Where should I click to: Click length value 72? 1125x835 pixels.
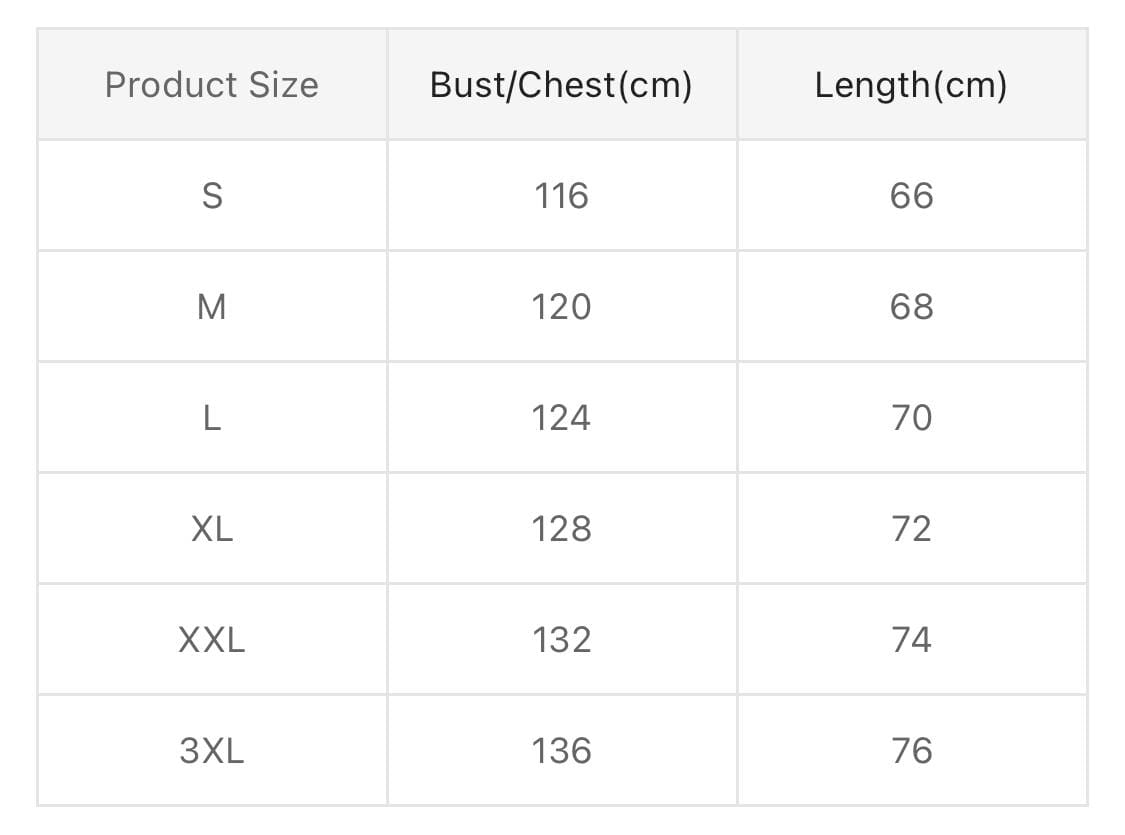point(911,529)
